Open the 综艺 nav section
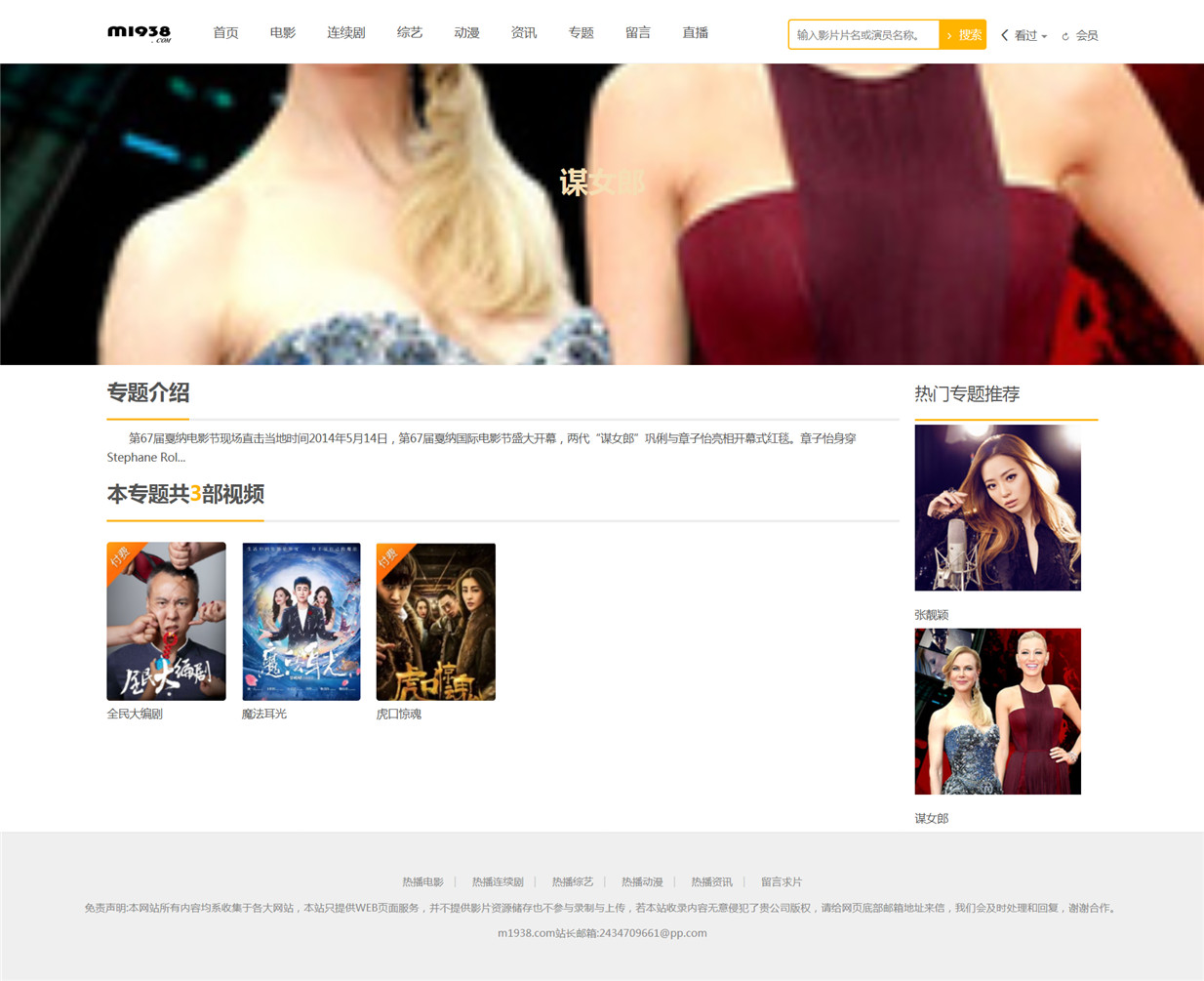The width and height of the screenshot is (1204, 981). [x=410, y=32]
